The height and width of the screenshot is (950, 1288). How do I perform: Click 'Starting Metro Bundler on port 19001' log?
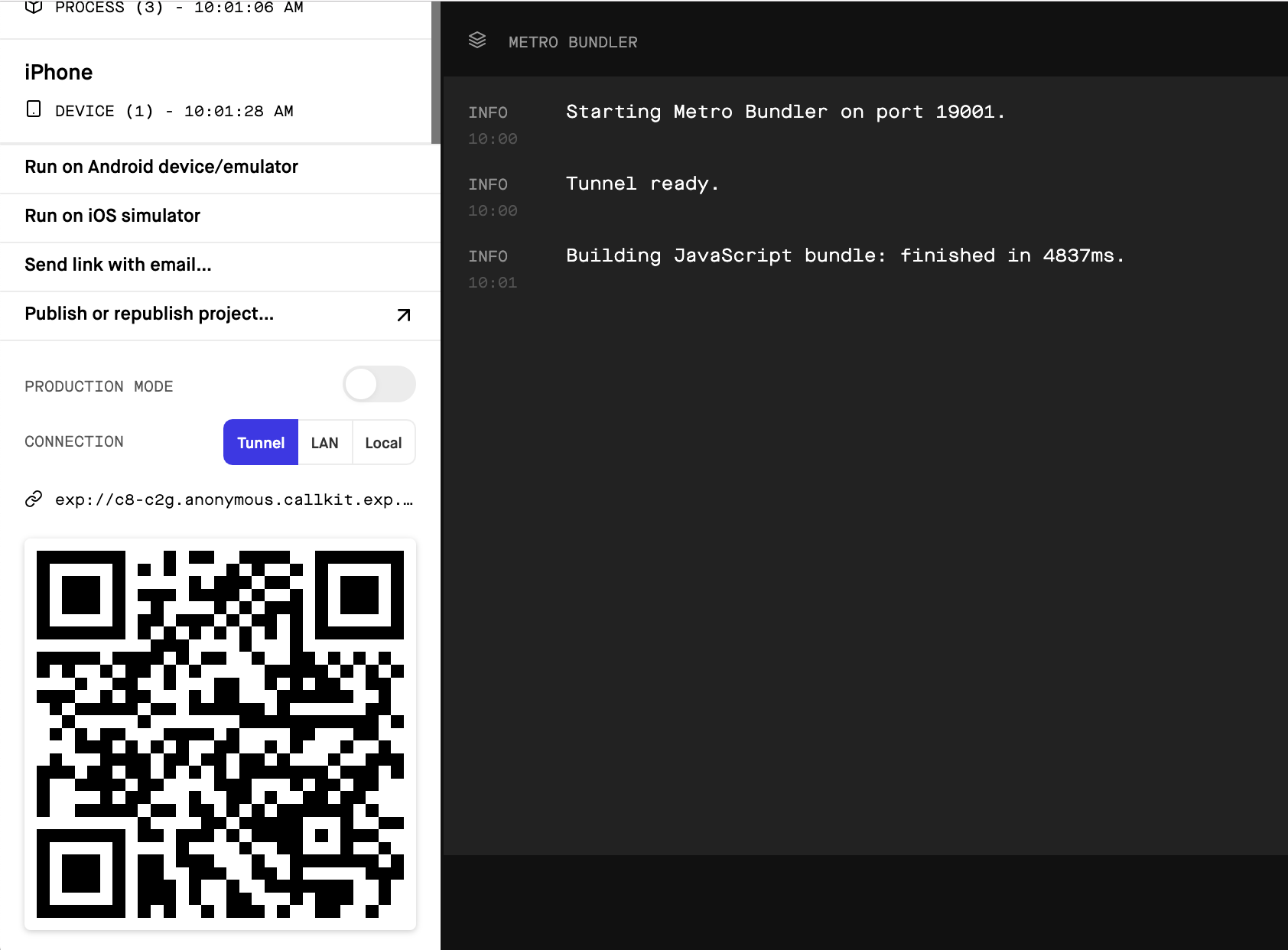785,112
